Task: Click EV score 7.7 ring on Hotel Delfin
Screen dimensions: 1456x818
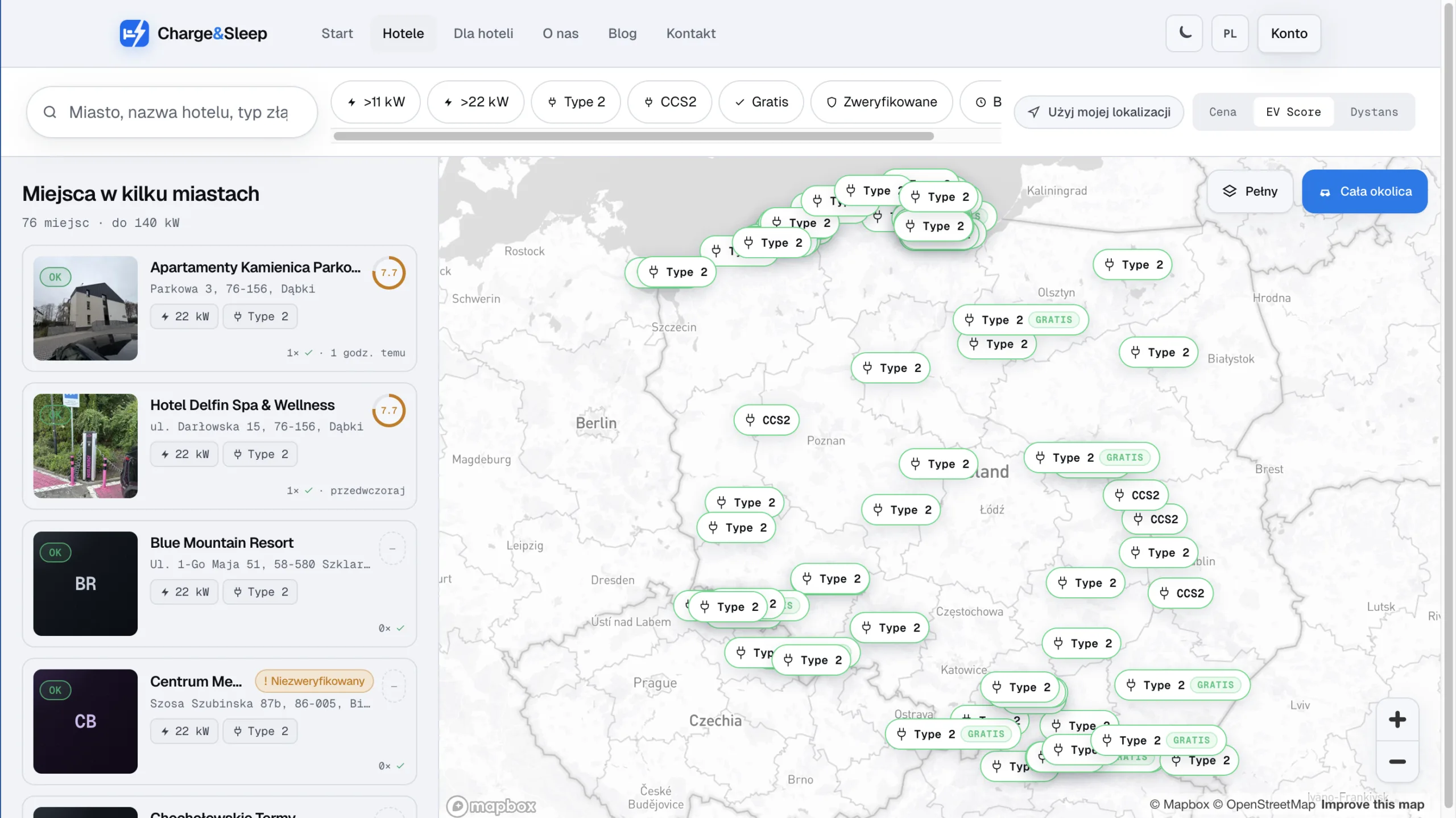Action: pyautogui.click(x=389, y=410)
